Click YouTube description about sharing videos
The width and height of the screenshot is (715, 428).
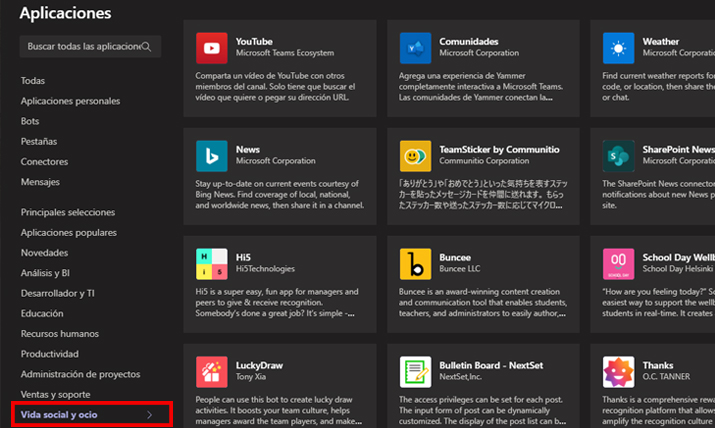[x=275, y=87]
